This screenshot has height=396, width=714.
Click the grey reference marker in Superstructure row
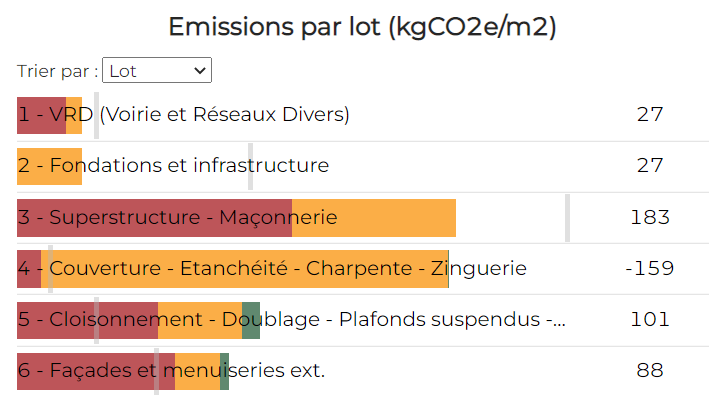coord(567,218)
